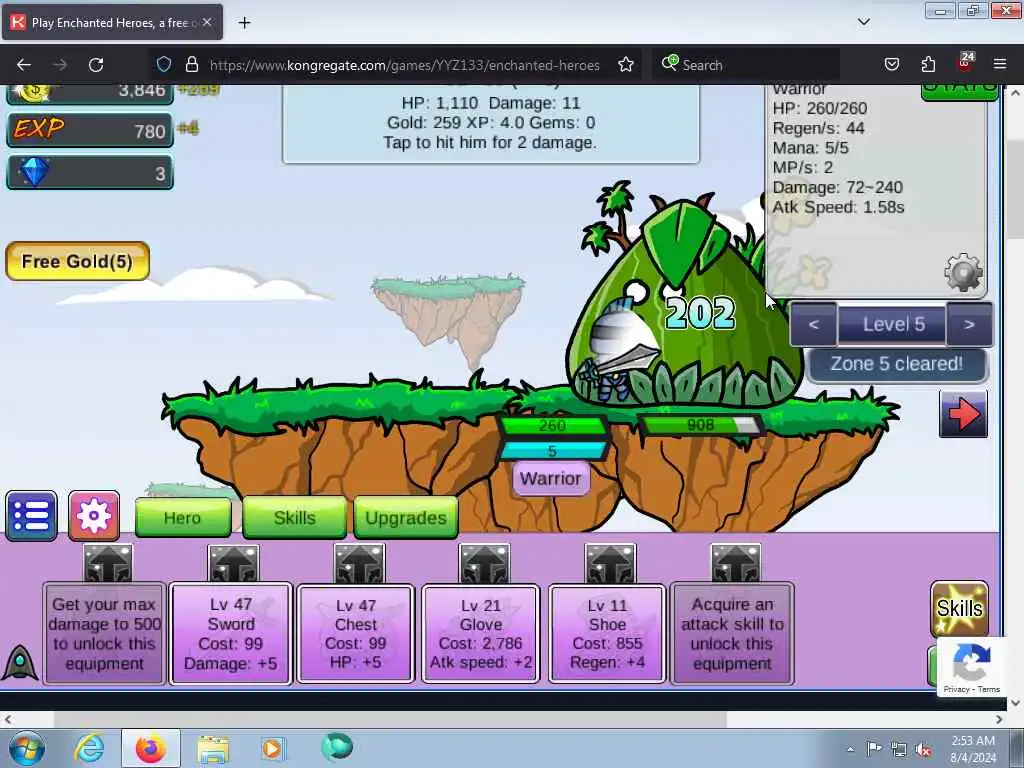Expand the list all tabs chevron
Viewport: 1024px width, 768px height.
pyautogui.click(x=864, y=22)
